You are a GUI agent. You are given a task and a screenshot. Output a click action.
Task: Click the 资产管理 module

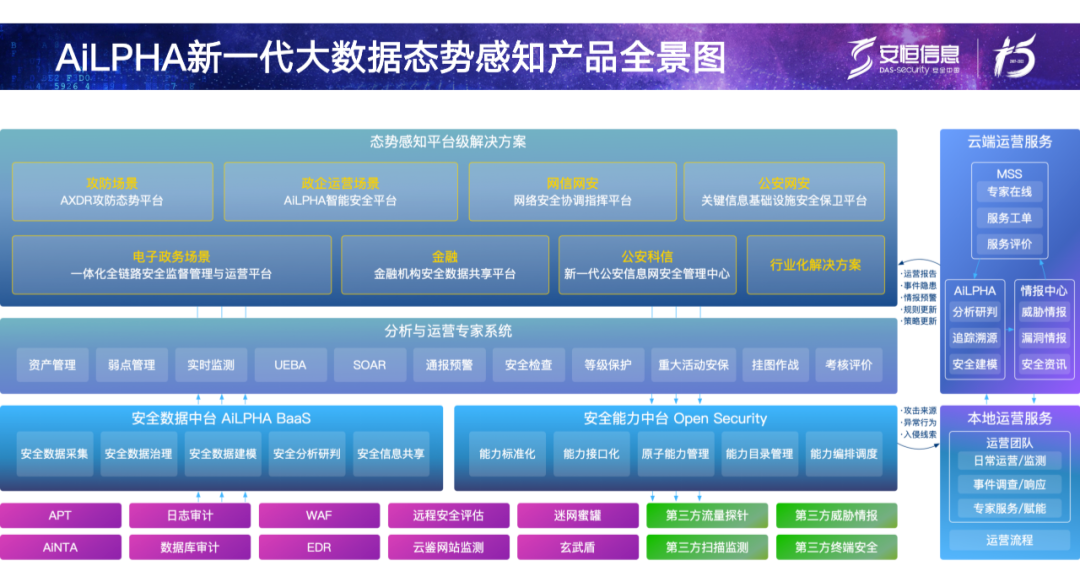coord(52,365)
